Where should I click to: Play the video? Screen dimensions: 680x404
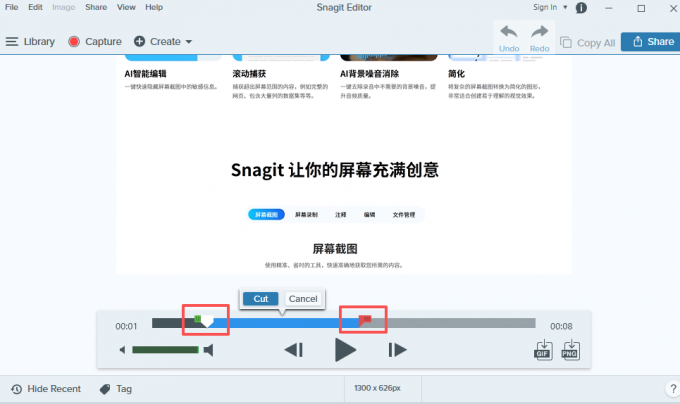click(x=346, y=350)
